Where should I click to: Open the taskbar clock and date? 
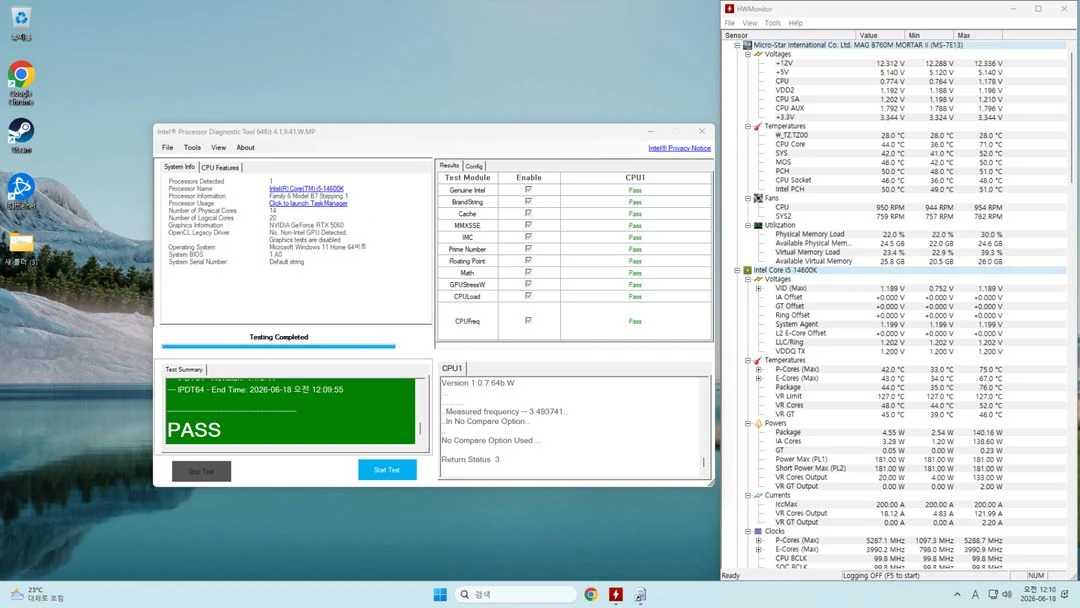coord(1039,594)
